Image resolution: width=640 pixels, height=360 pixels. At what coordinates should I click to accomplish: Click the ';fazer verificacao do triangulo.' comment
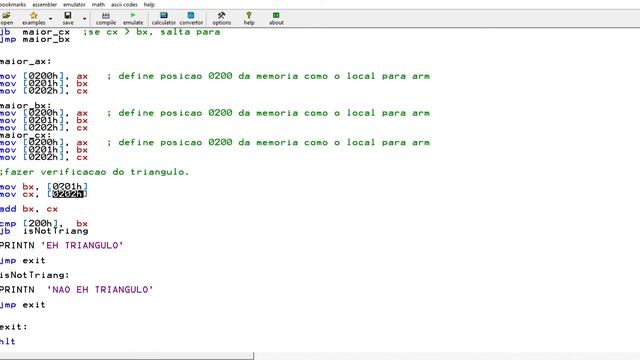click(95, 172)
